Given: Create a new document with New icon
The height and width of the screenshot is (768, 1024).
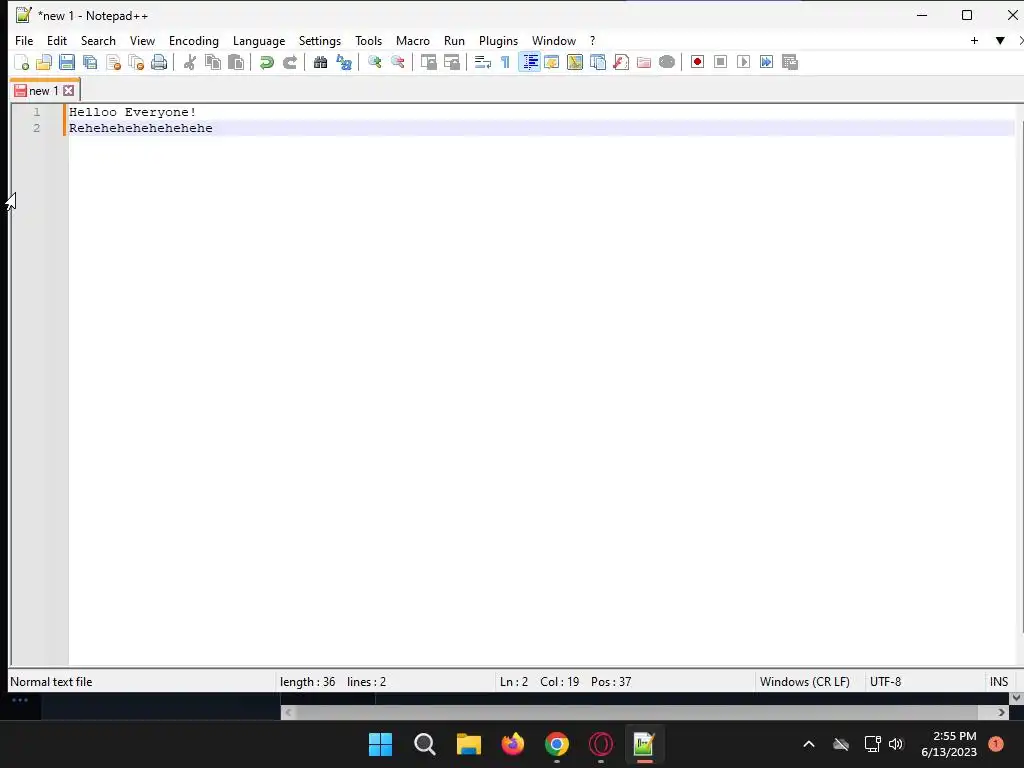Looking at the screenshot, I should point(21,62).
